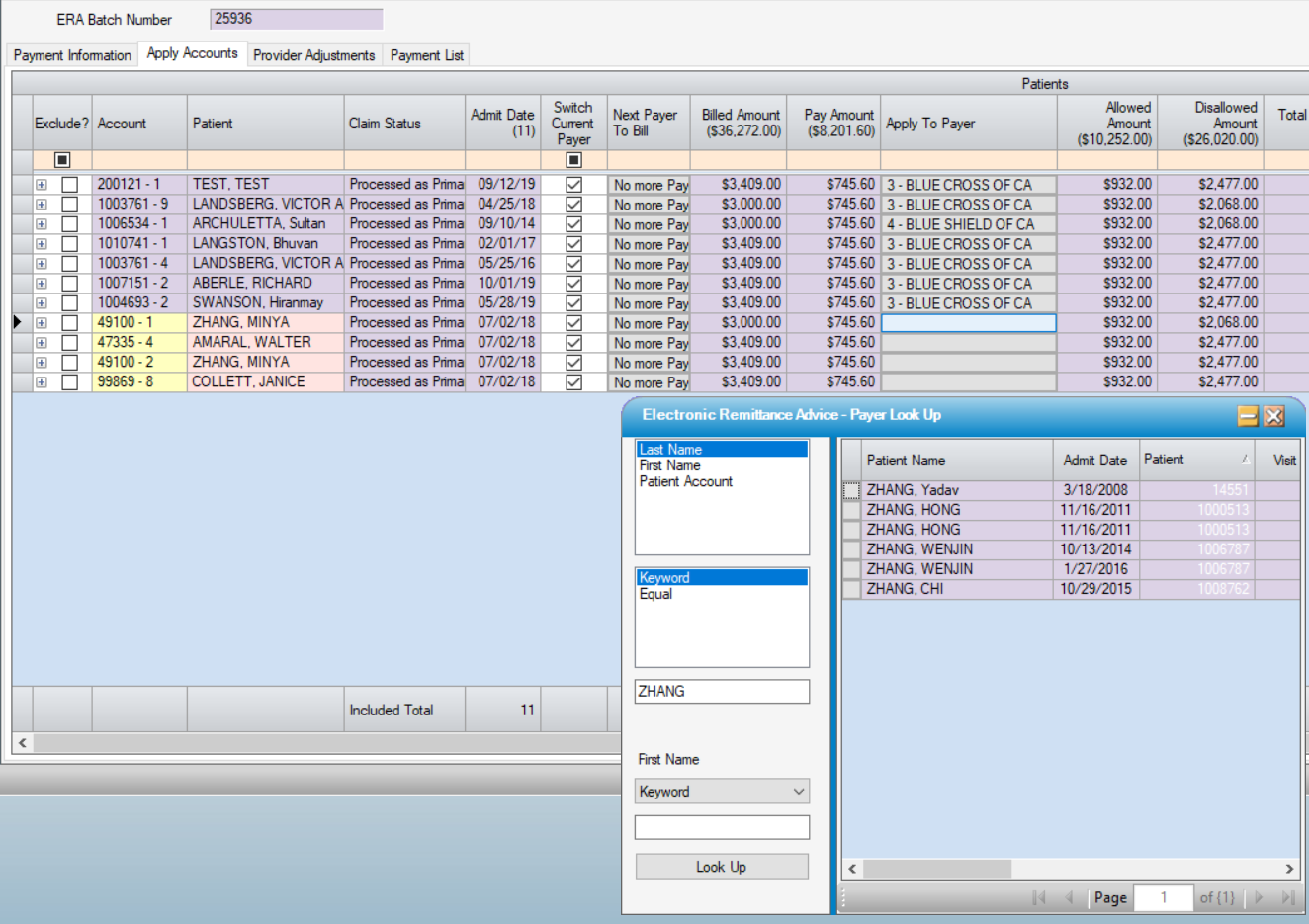Expand row for COLLETT, JANICE
This screenshot has width=1309, height=924.
[x=42, y=382]
